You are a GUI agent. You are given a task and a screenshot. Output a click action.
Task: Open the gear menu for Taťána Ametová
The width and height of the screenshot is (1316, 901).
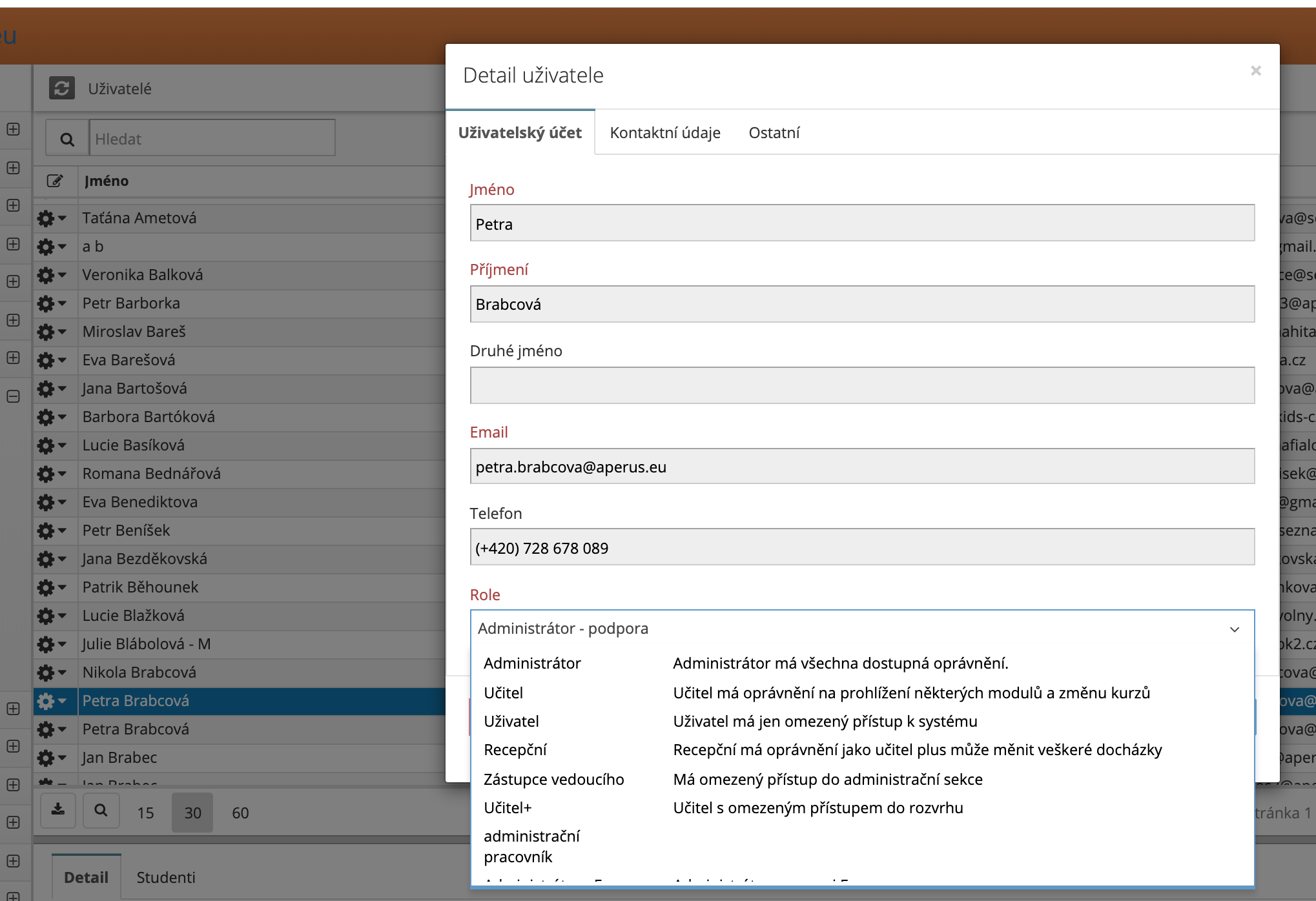pyautogui.click(x=51, y=218)
